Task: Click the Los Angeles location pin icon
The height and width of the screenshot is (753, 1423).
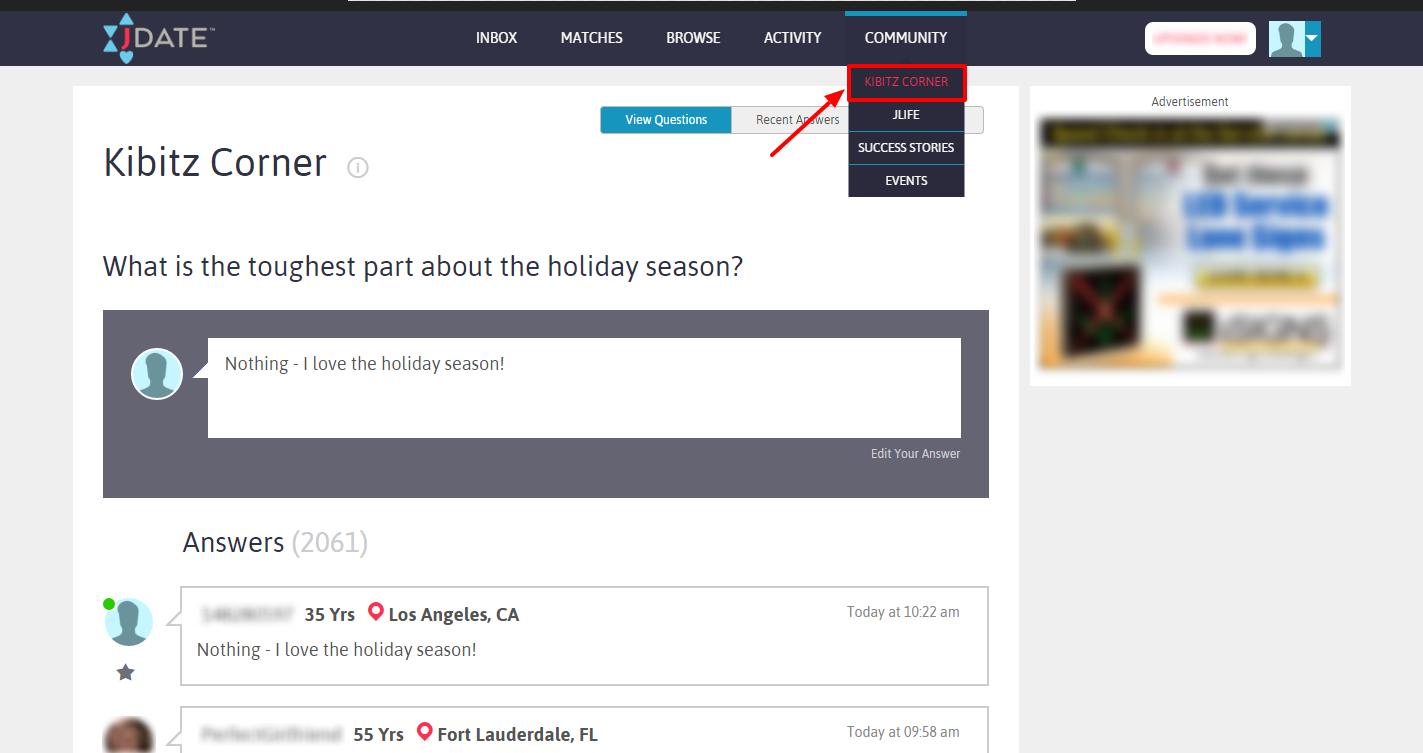Action: (376, 612)
